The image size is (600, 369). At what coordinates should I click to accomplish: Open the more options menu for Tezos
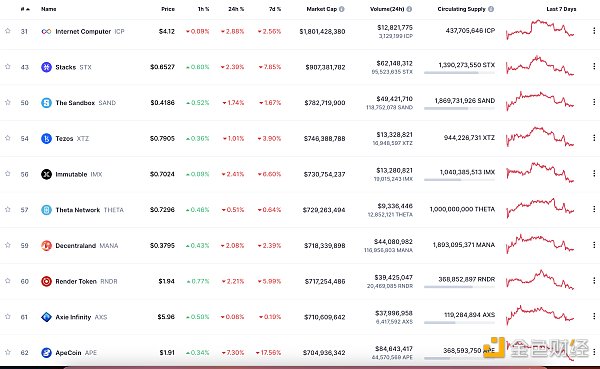coord(594,138)
